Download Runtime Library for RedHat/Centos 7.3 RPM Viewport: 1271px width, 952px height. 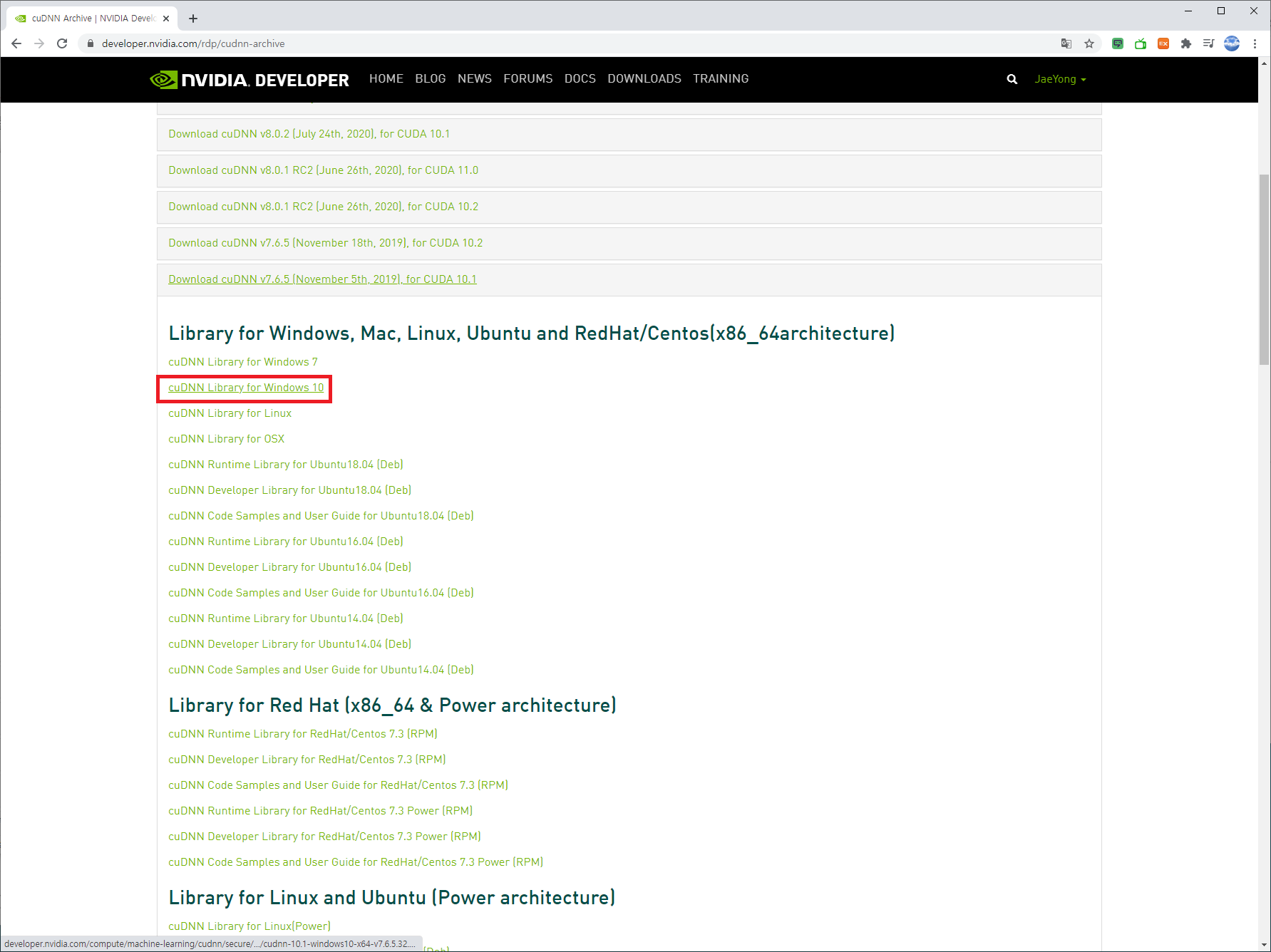point(303,734)
